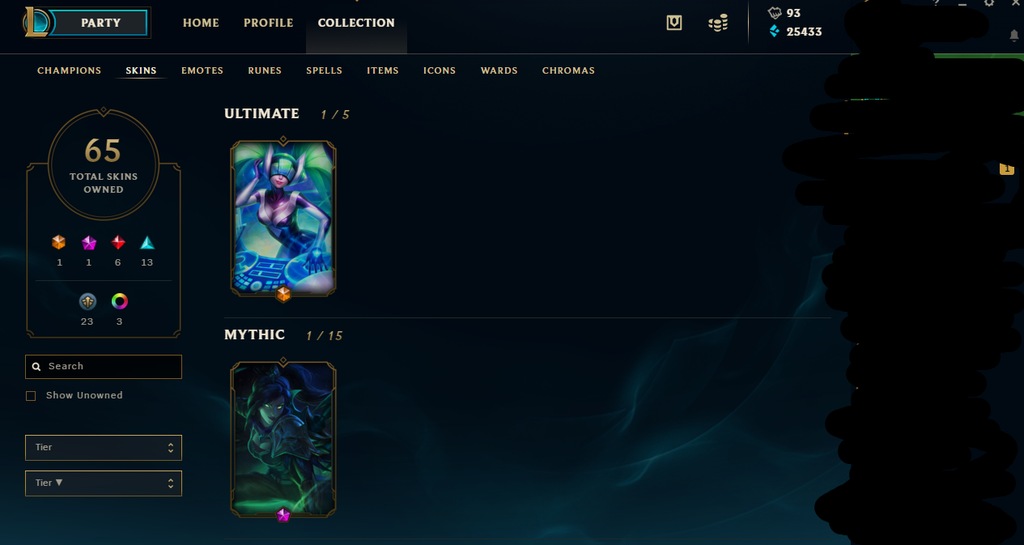Click the rainbow chromas ring icon
Screen dimensions: 1024x545
[x=119, y=301]
